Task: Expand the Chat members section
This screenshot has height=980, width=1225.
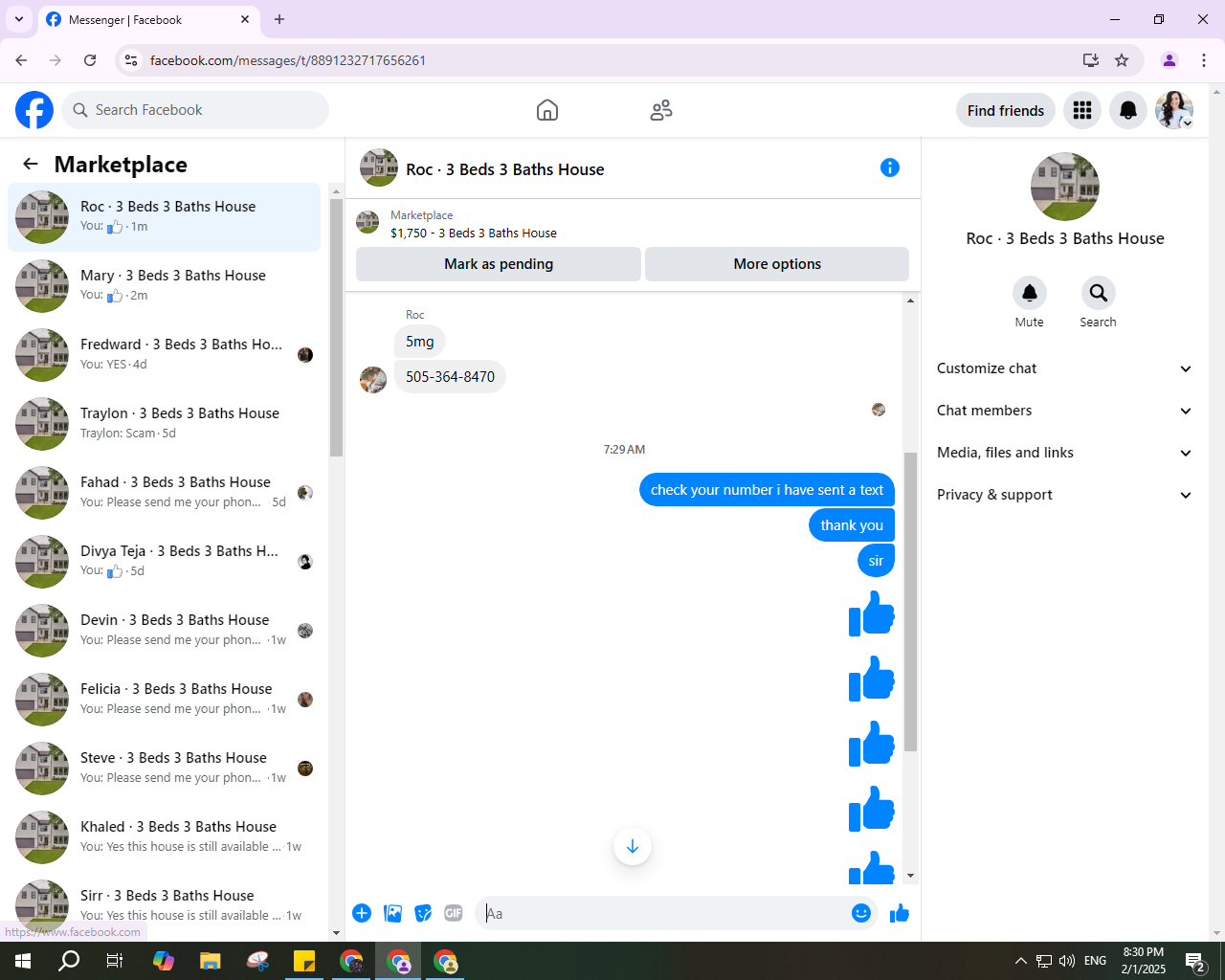Action: 1065,411
